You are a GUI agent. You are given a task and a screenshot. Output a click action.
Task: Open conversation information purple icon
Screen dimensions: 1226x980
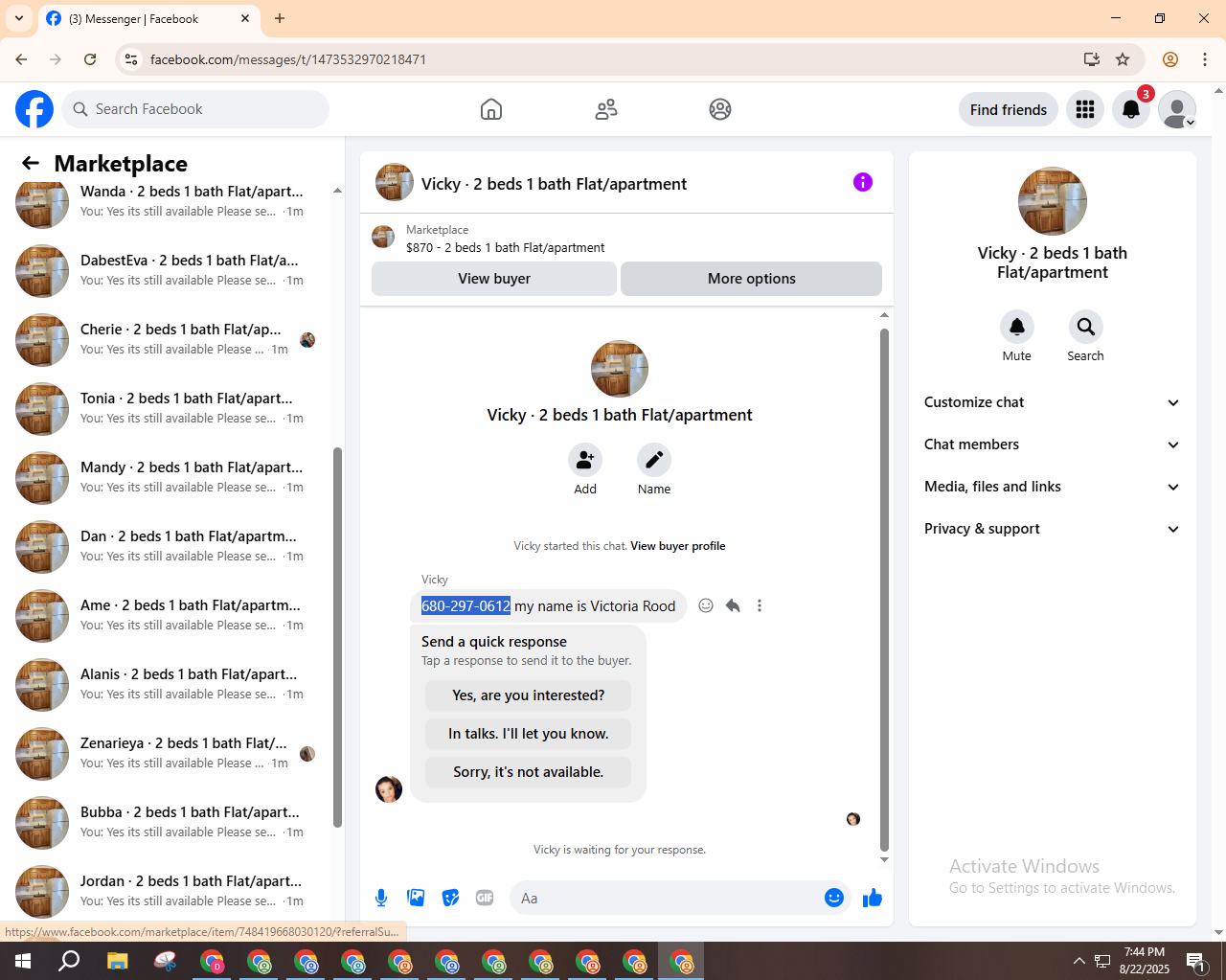(863, 182)
